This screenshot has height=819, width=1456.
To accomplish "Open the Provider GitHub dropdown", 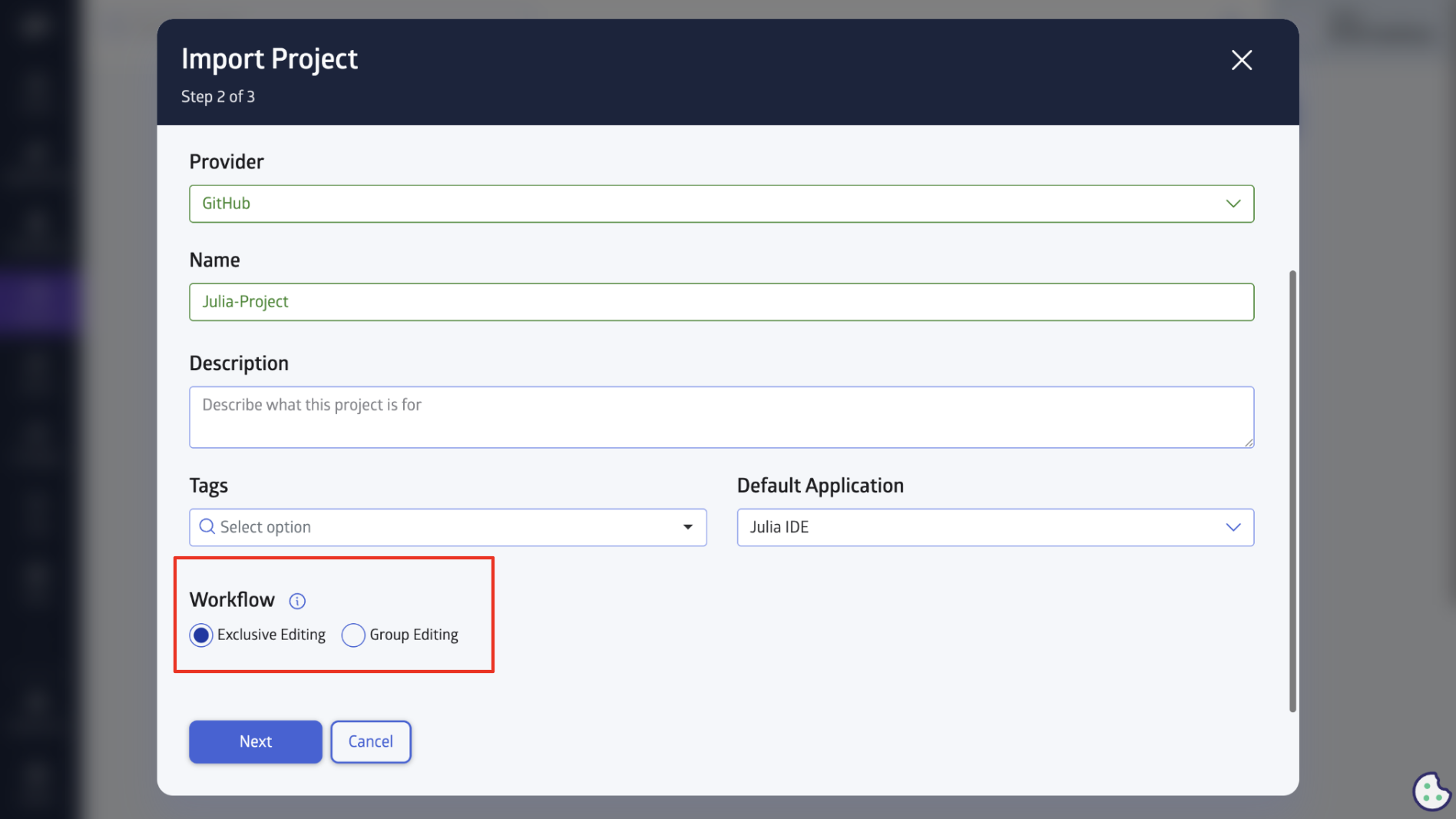I will (x=721, y=204).
